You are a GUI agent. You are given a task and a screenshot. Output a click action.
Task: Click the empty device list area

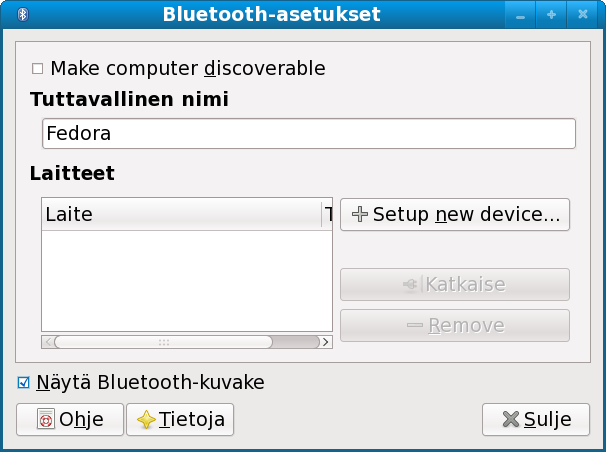[187, 280]
